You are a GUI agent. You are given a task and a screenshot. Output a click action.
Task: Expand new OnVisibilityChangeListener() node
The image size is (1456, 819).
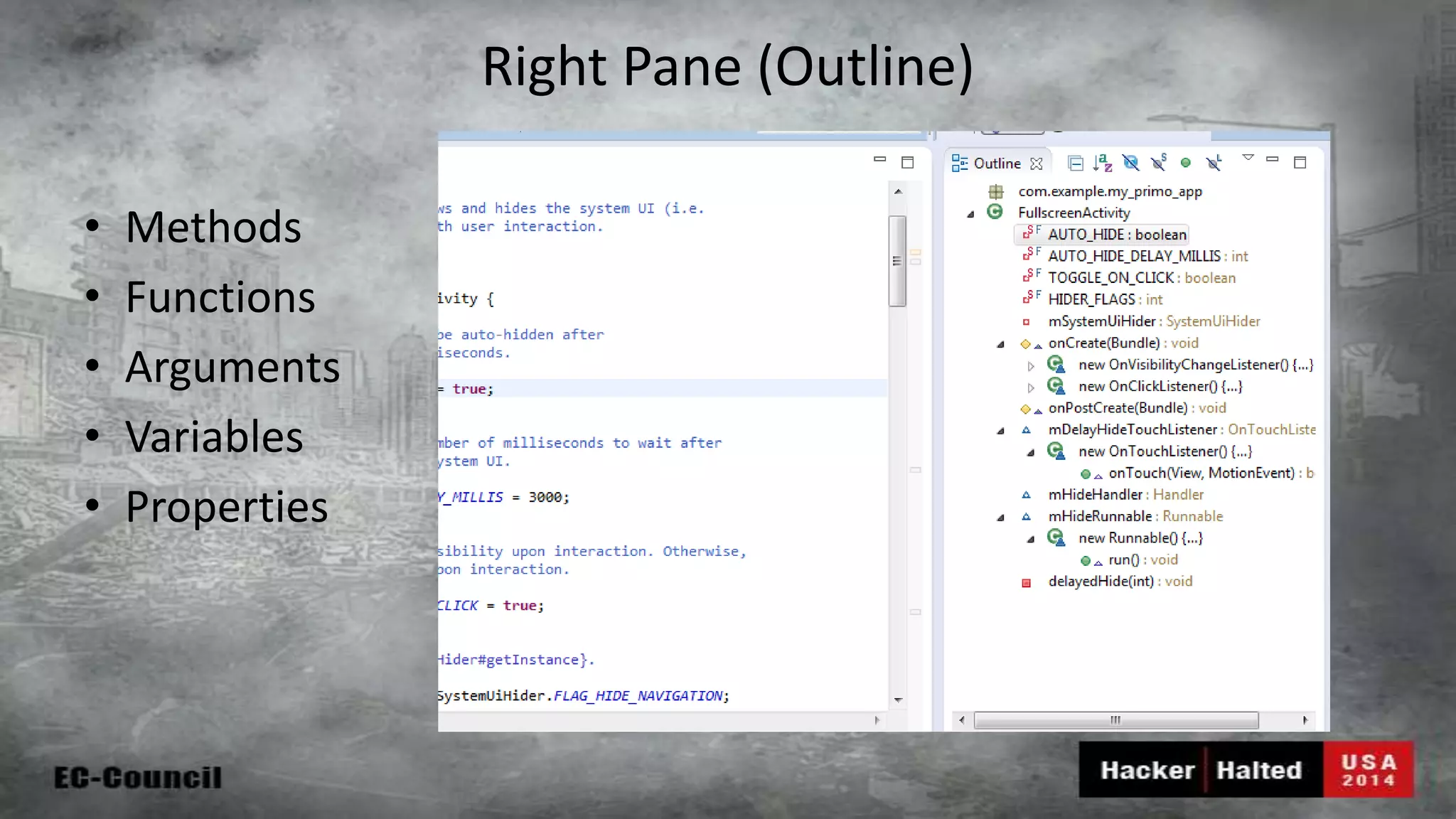coord(1031,366)
